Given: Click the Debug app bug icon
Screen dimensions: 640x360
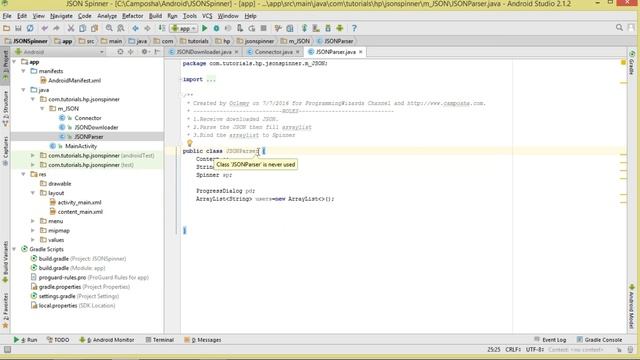Looking at the screenshot, I should [216, 28].
